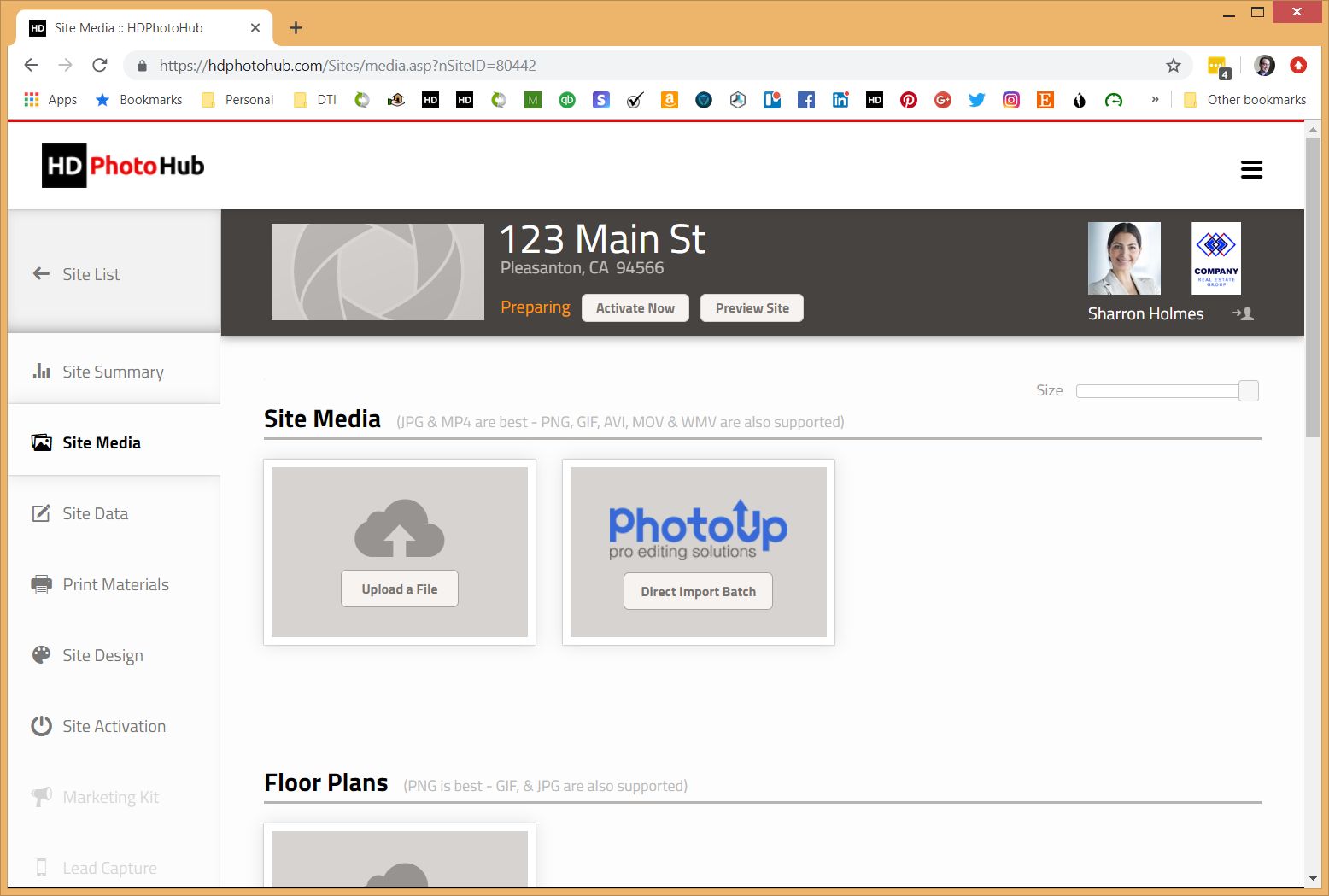Screen dimensions: 1329x896
Task: Click the thumbnail Size slider handle
Action: [1249, 391]
